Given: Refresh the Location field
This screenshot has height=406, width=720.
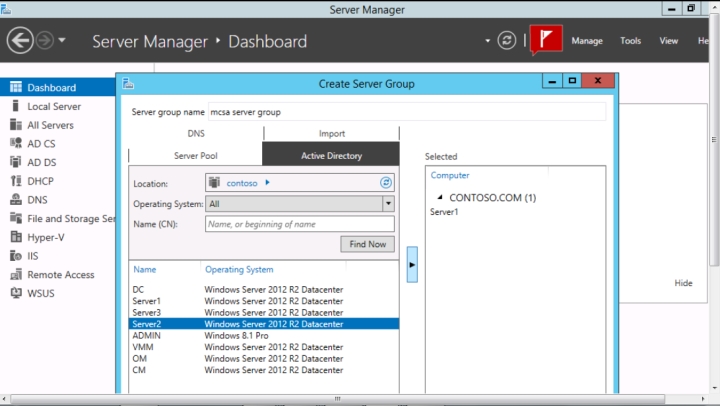Looking at the screenshot, I should [386, 183].
